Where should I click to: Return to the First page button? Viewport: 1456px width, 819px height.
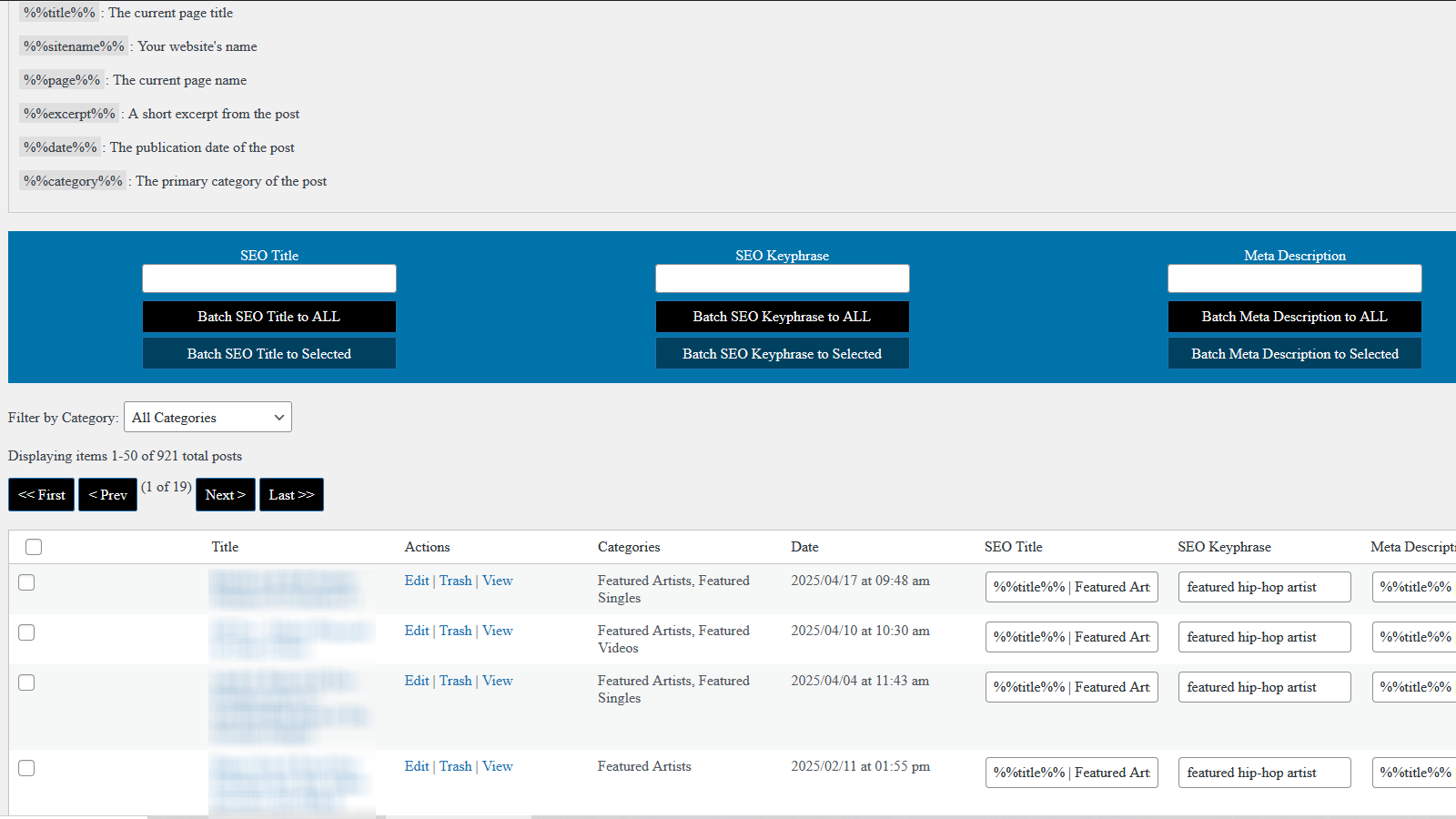42,495
